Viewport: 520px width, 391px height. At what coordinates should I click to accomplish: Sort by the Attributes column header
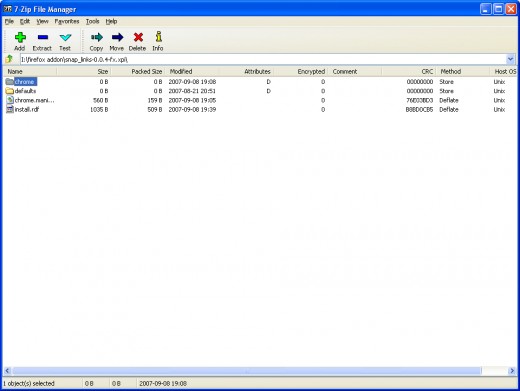click(246, 71)
